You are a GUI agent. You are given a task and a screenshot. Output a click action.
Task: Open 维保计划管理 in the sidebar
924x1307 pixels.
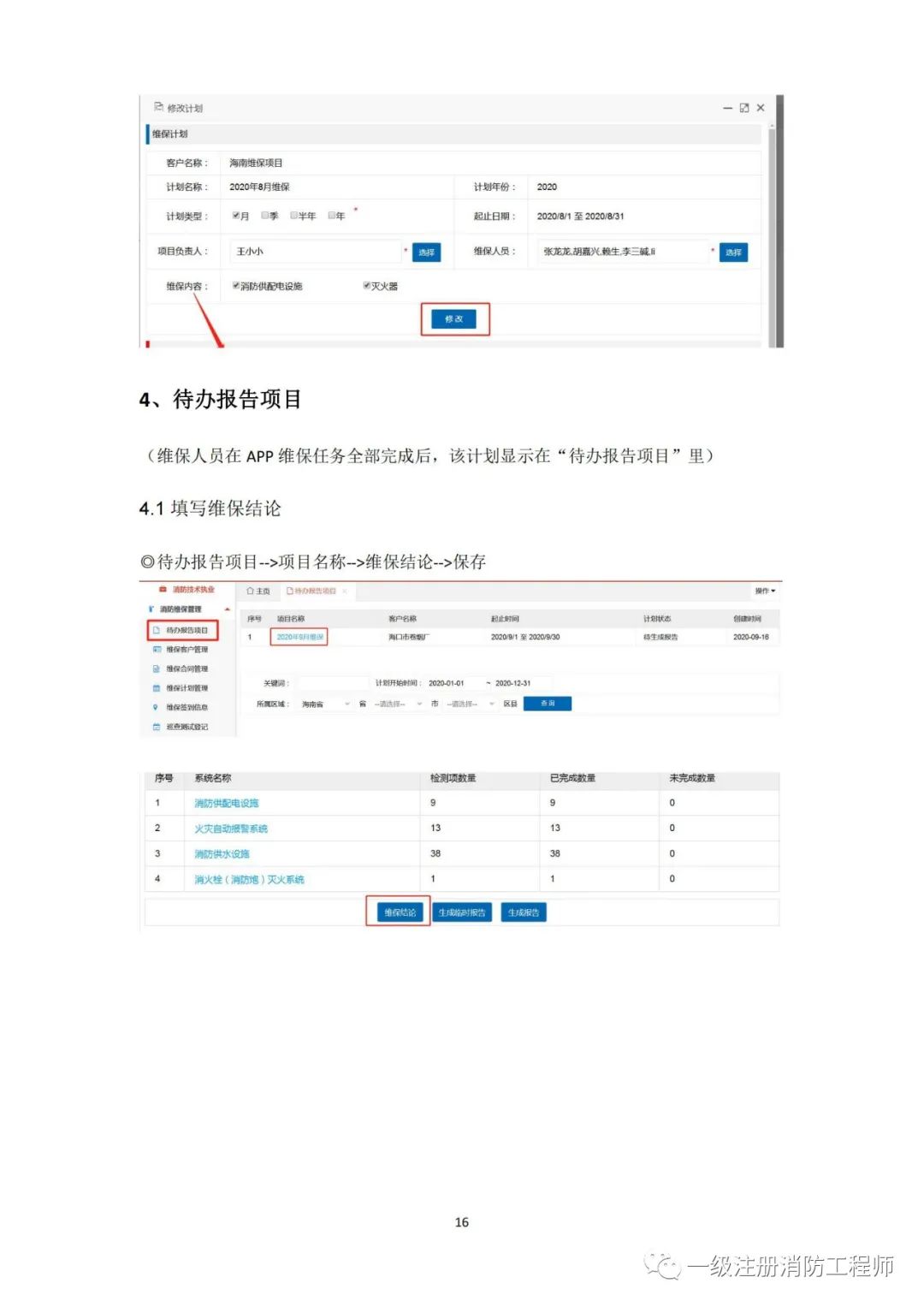[187, 688]
